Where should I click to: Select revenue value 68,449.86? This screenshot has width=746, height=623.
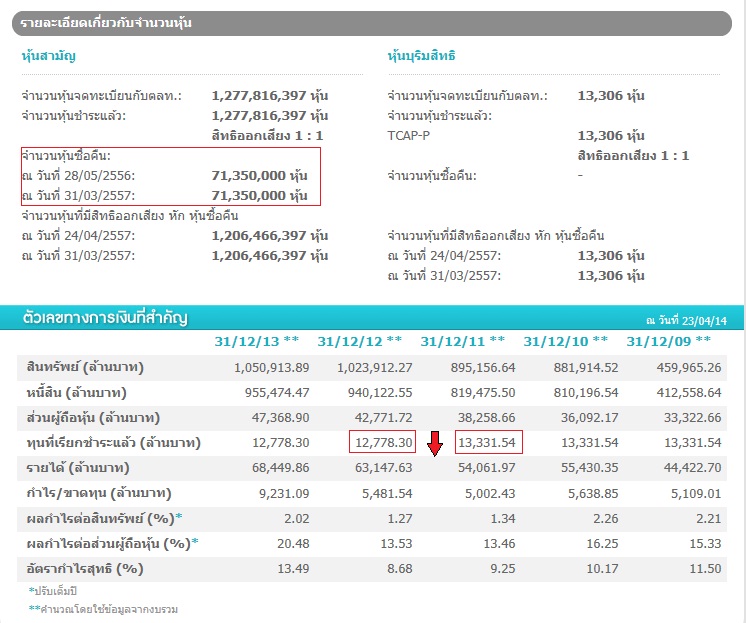tap(280, 468)
